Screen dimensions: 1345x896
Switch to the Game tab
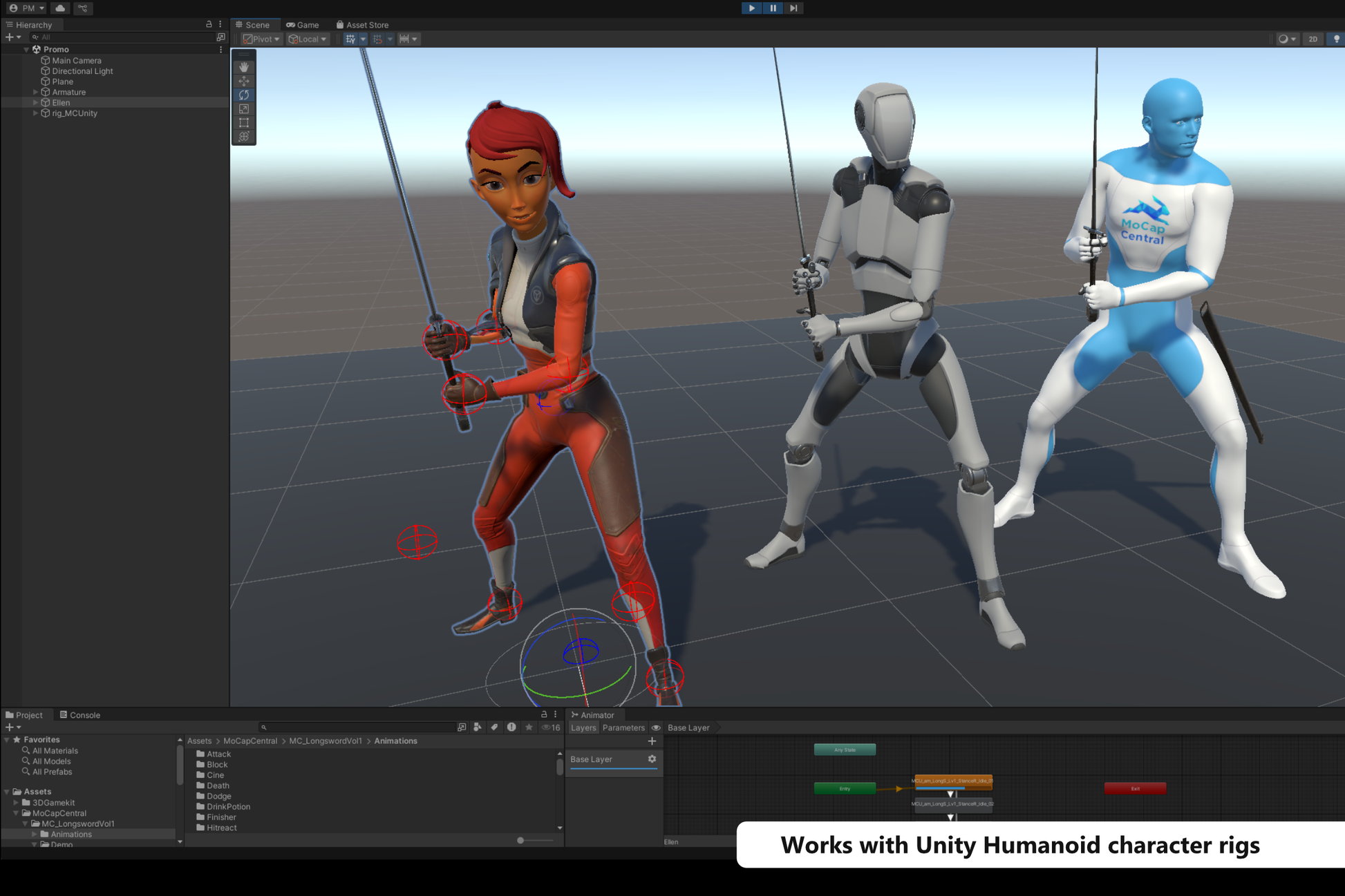click(x=303, y=25)
